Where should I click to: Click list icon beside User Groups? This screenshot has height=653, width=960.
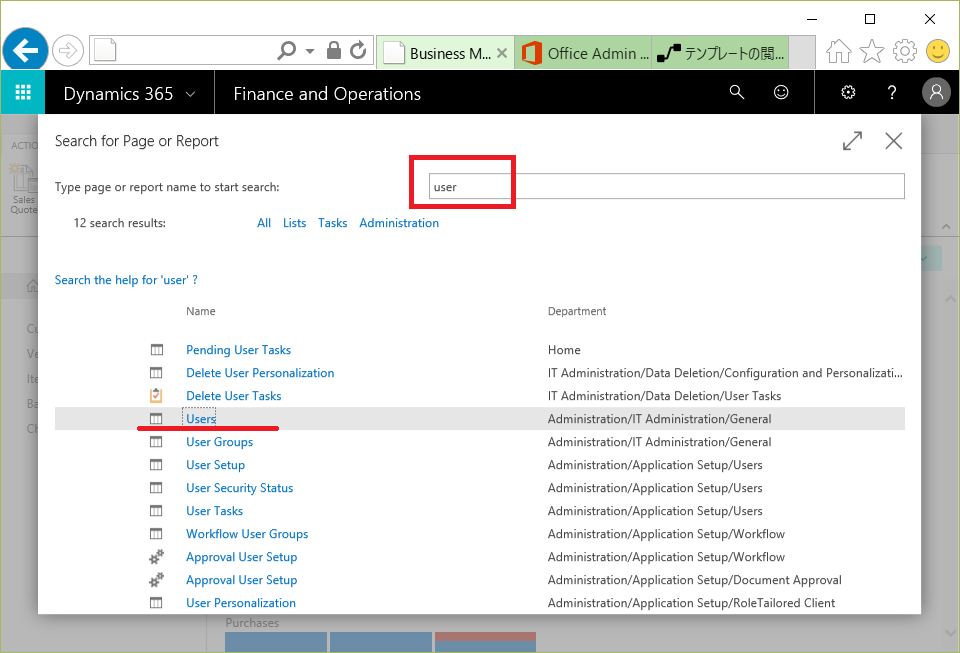pos(157,442)
